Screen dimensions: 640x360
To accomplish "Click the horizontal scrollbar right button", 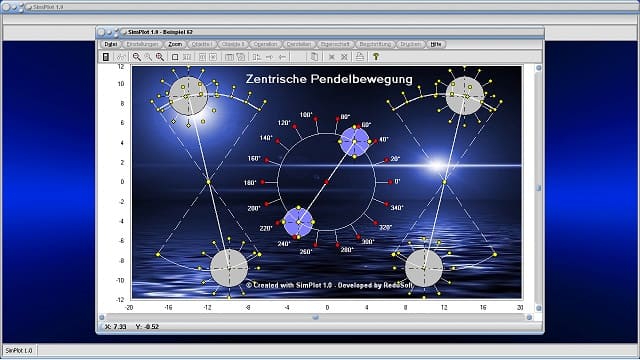I will point(529,317).
